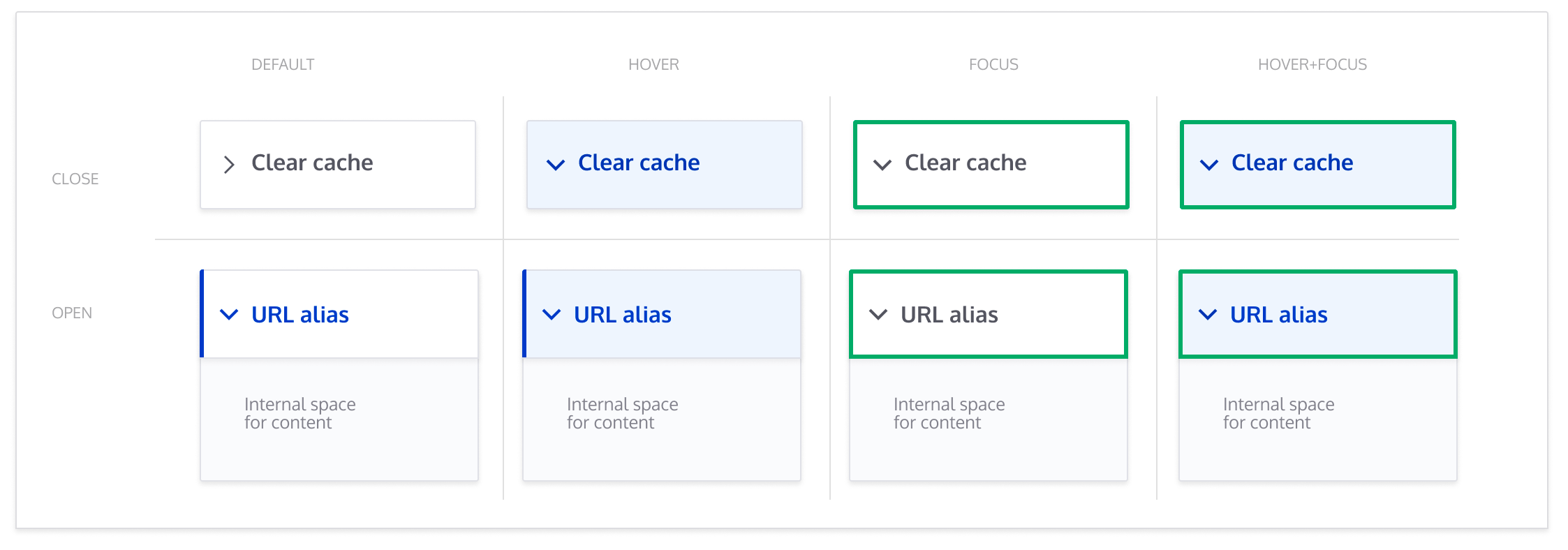Click the OPEN row label

(72, 313)
